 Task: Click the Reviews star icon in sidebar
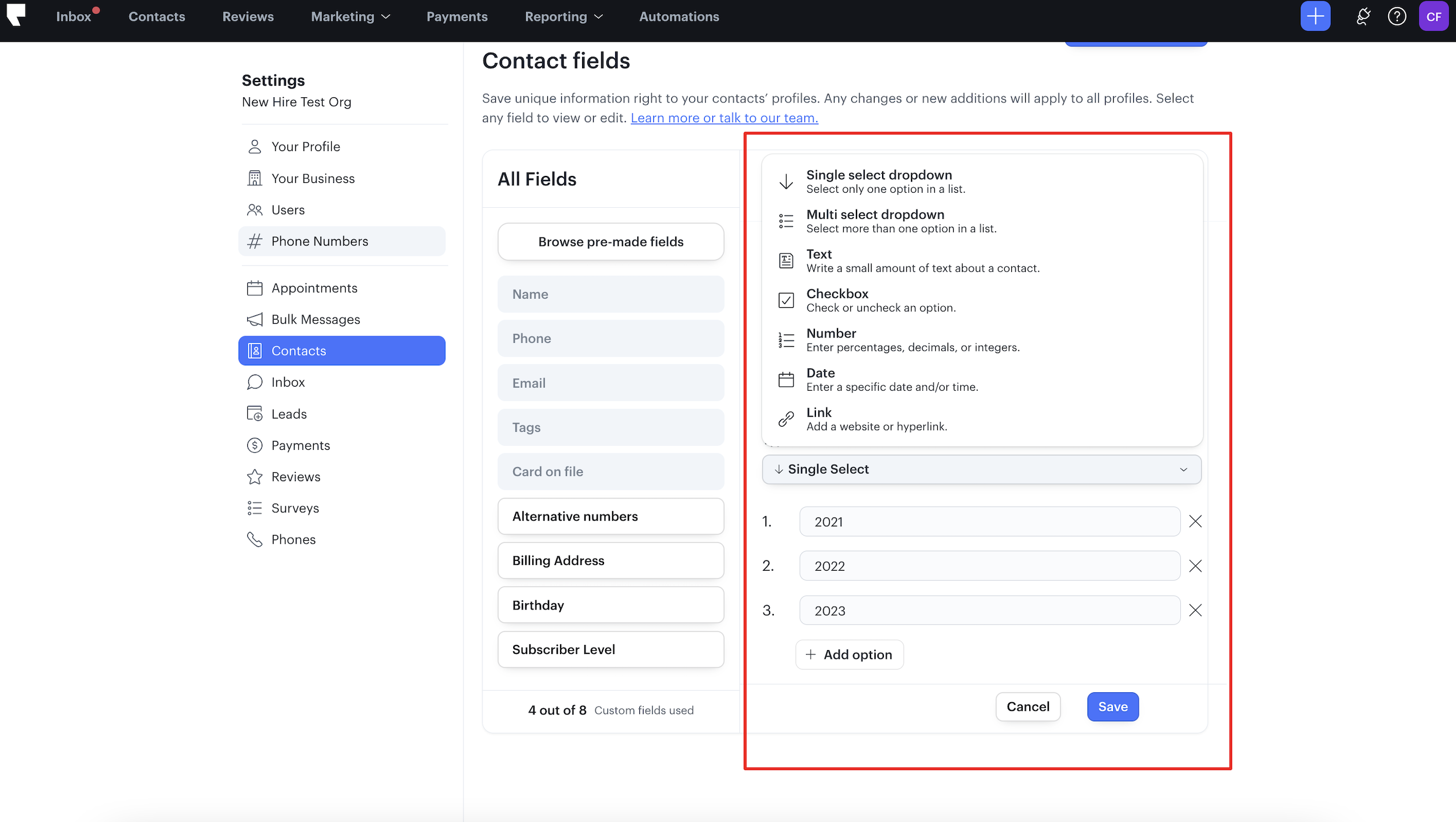[x=255, y=476]
